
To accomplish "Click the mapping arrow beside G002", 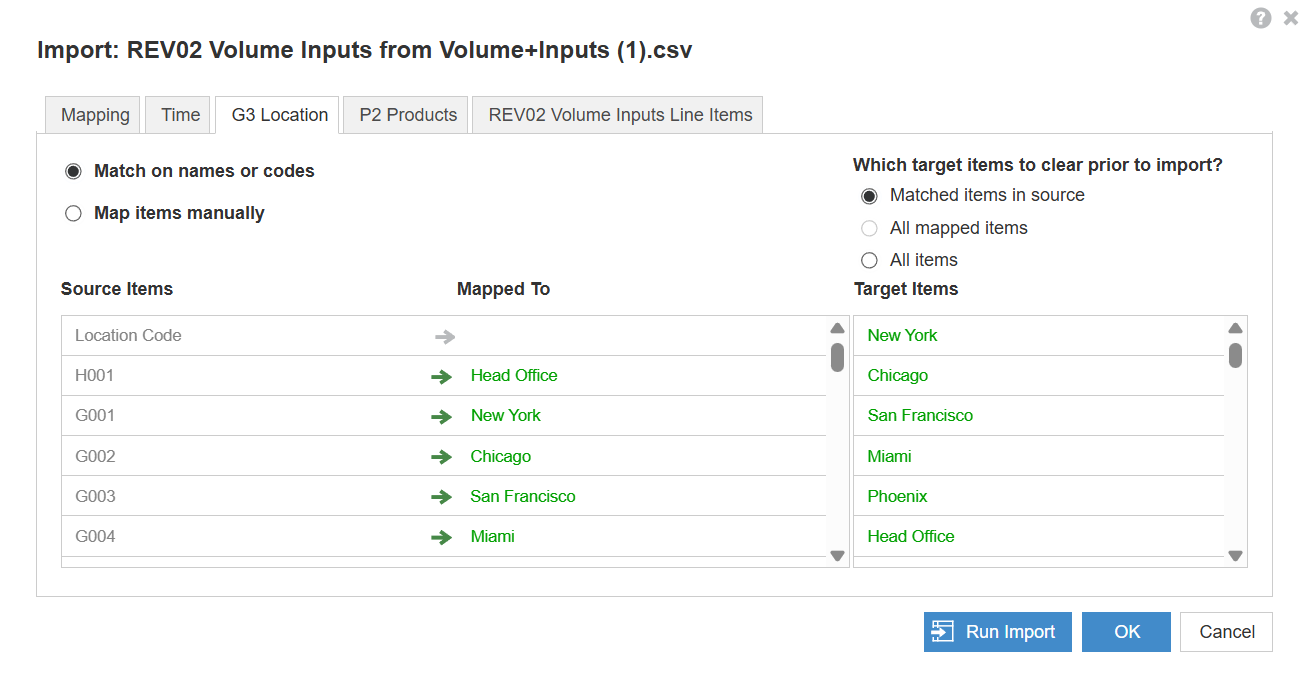I will click(441, 457).
